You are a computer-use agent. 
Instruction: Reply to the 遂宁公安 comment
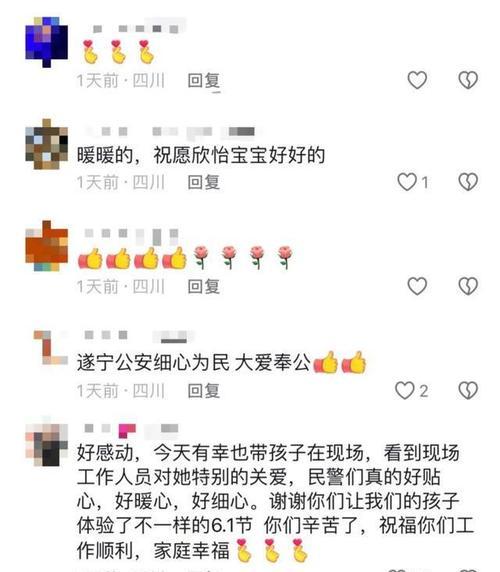point(204,391)
